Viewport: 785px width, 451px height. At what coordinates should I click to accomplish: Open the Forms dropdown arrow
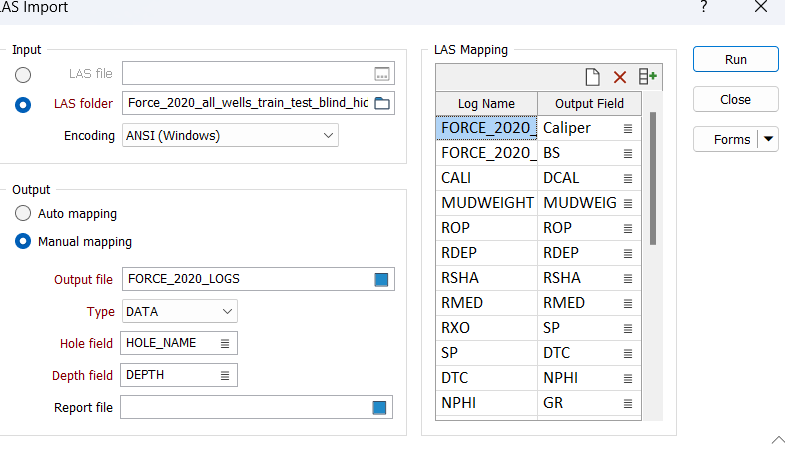[769, 140]
